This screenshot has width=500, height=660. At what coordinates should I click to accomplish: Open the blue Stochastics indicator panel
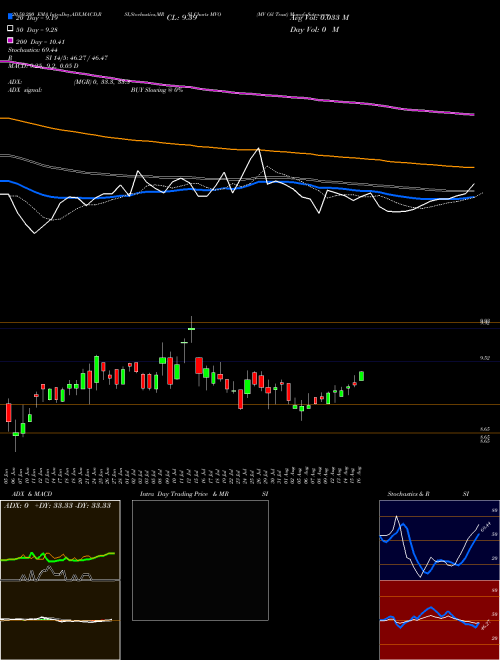439,540
